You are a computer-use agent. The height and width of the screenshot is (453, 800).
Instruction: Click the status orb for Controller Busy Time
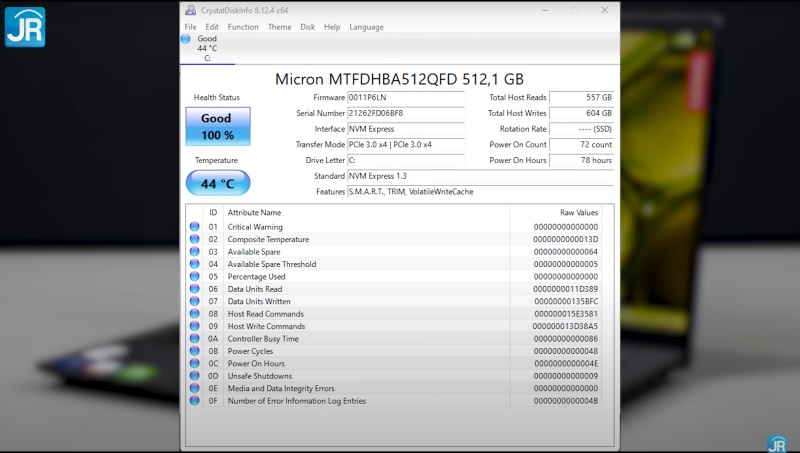[x=194, y=338]
